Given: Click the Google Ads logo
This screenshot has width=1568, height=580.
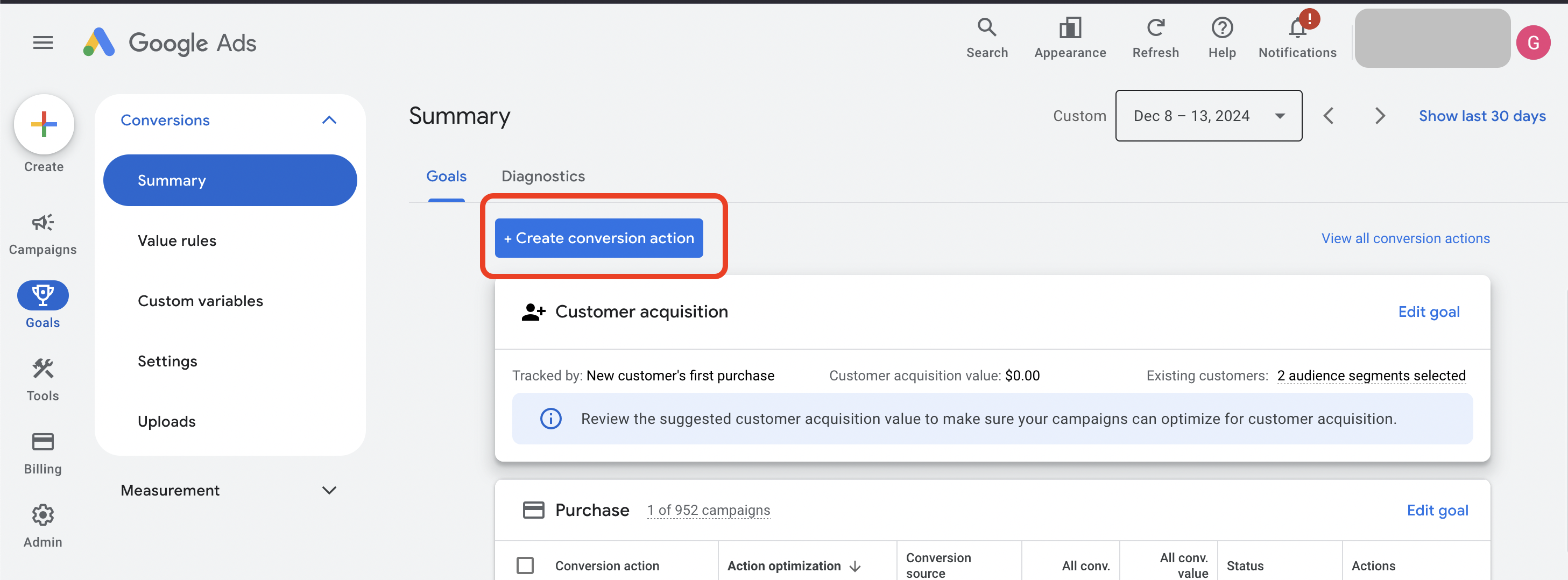Looking at the screenshot, I should [169, 43].
